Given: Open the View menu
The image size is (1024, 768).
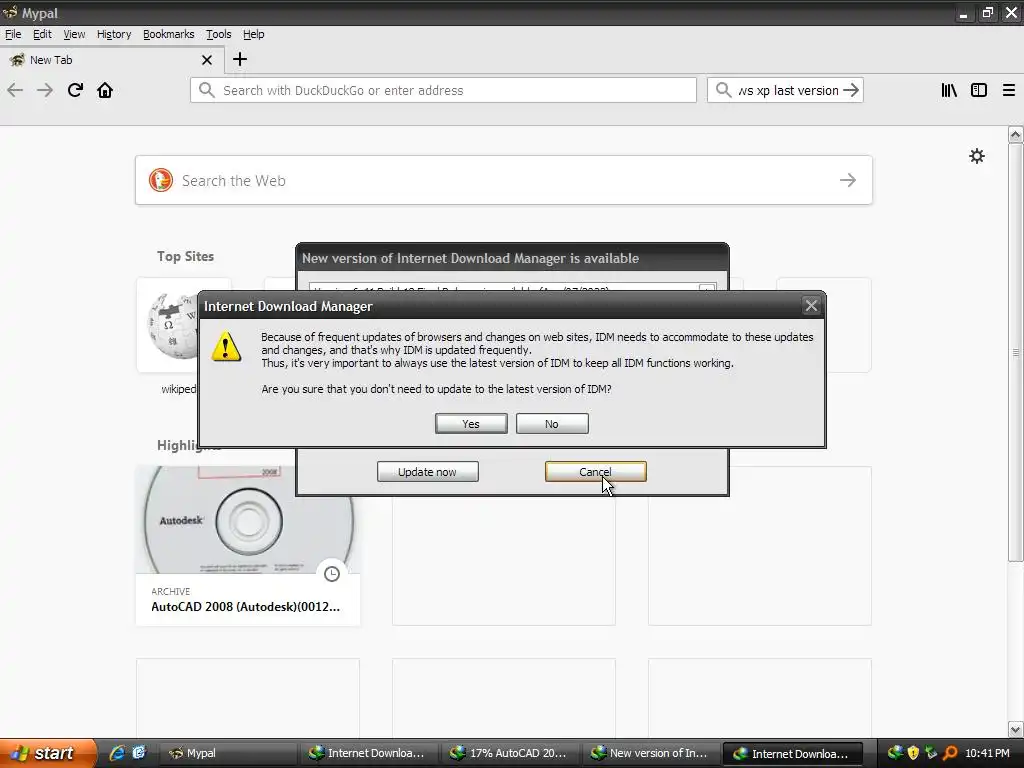Looking at the screenshot, I should pos(74,34).
